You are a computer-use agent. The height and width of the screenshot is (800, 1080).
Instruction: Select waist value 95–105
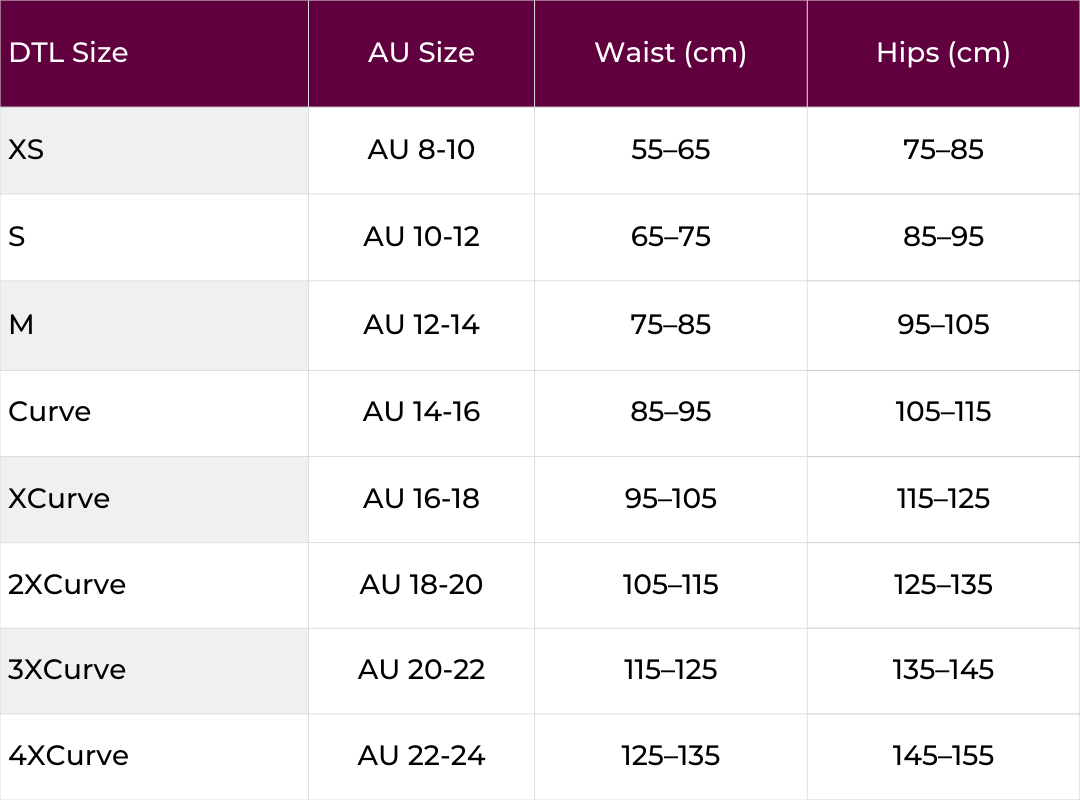[670, 499]
